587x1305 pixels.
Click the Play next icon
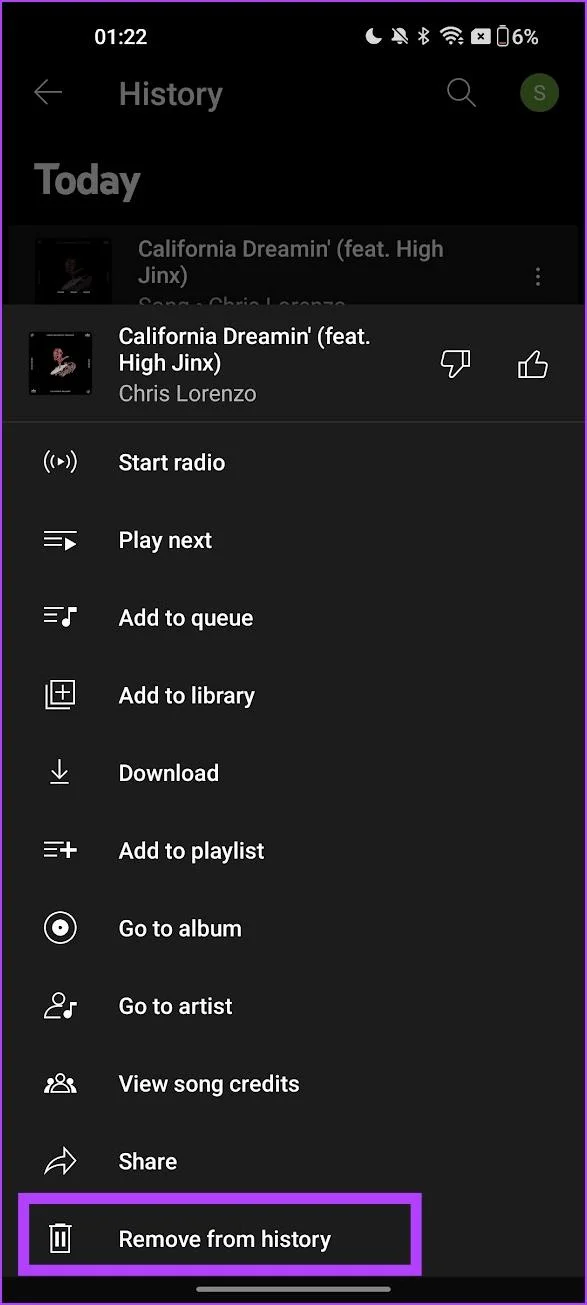pyautogui.click(x=60, y=540)
